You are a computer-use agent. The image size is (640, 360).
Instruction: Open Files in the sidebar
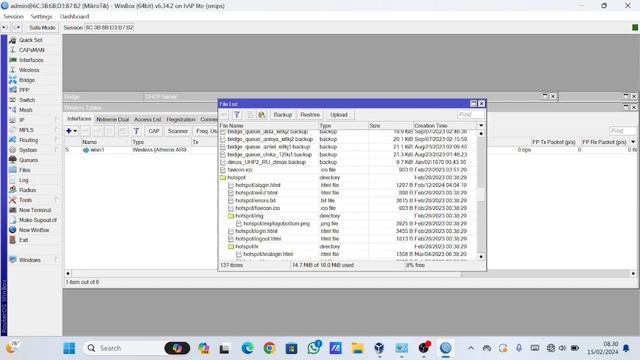click(24, 170)
